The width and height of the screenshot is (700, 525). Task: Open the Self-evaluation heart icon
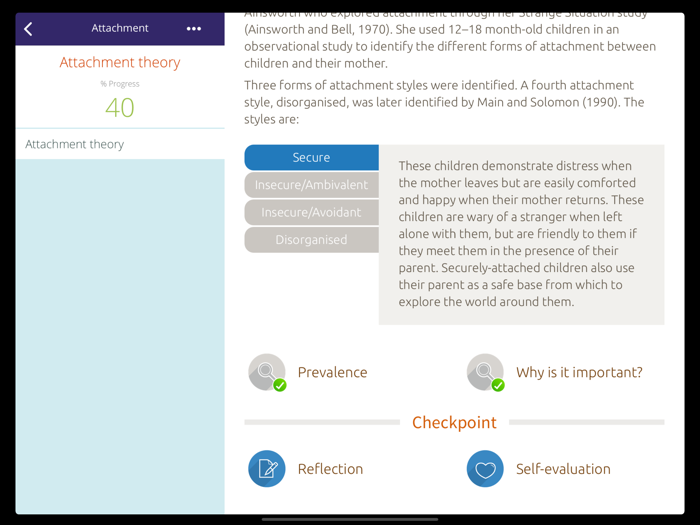(485, 469)
